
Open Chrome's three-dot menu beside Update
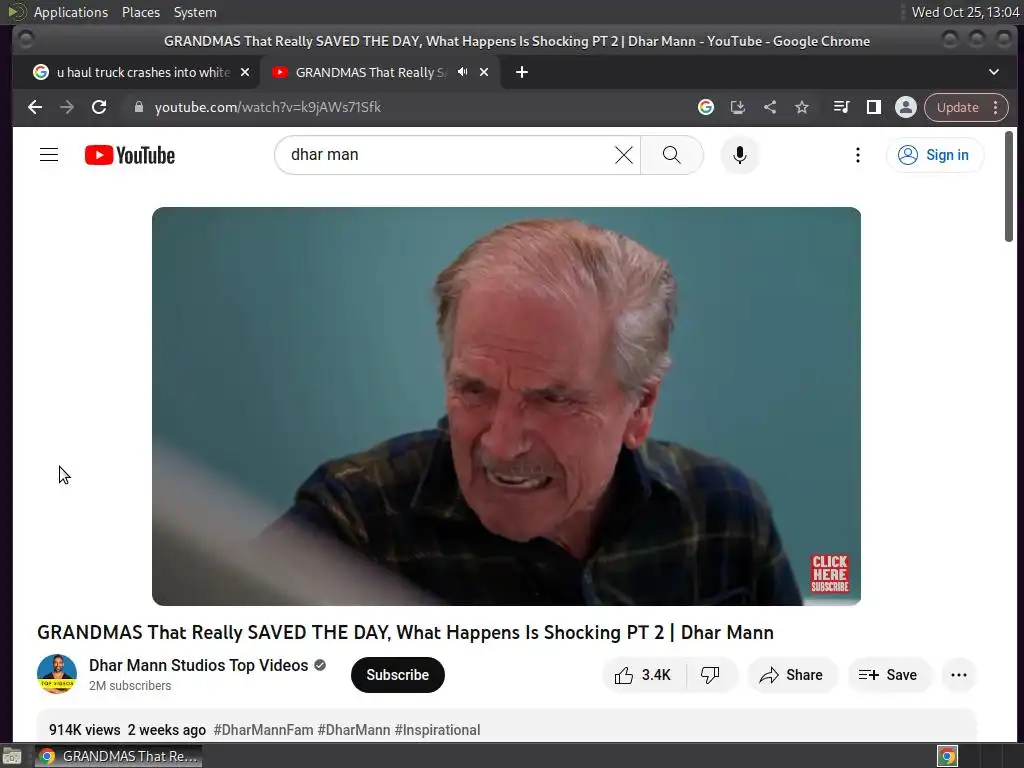point(995,107)
